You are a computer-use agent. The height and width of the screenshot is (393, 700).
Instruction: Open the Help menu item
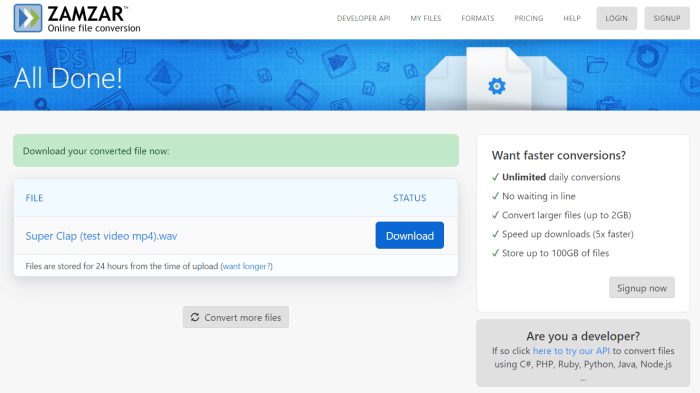(572, 18)
